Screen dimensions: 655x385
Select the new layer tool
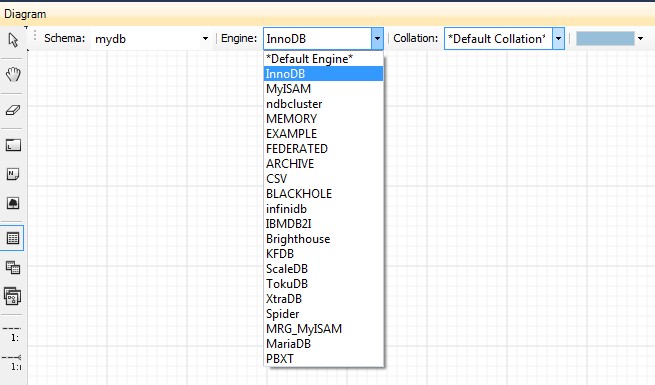(x=13, y=145)
